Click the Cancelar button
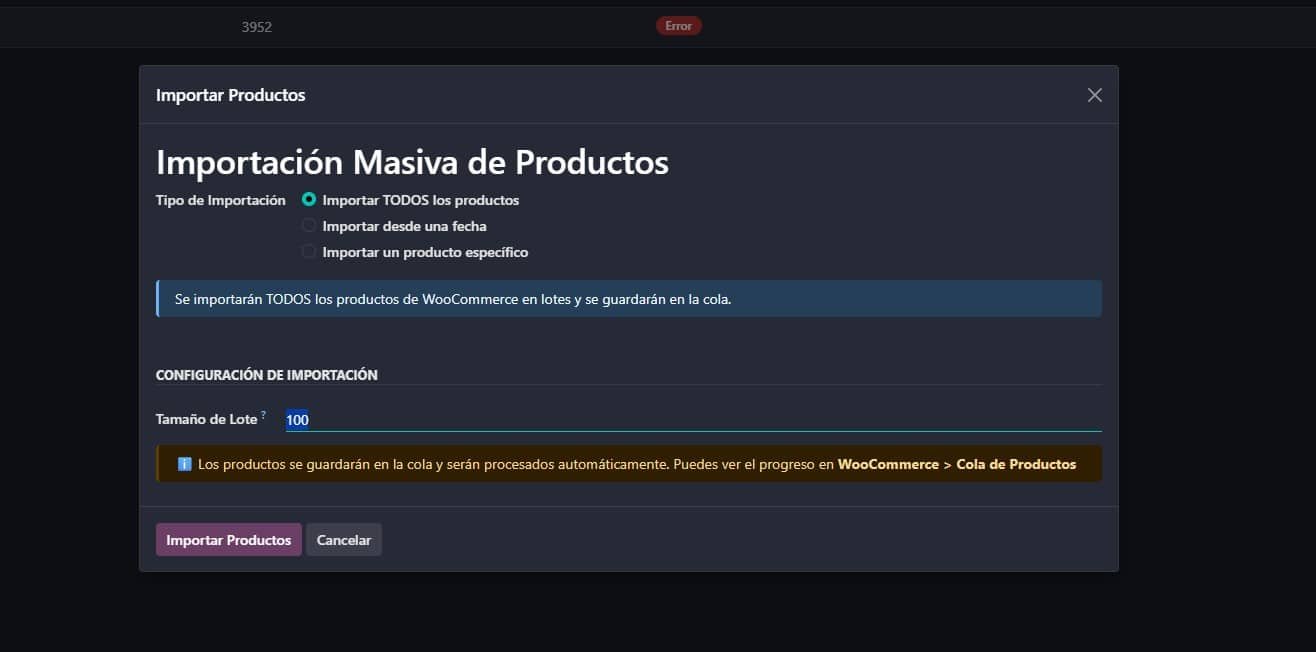The height and width of the screenshot is (652, 1316). pos(343,539)
